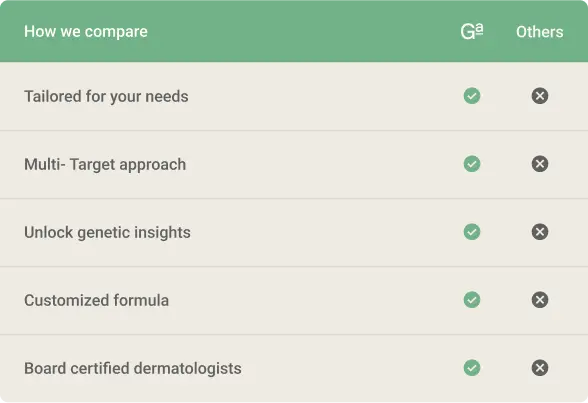
Task: Click the Unlock genetic insights label
Action: pyautogui.click(x=107, y=232)
